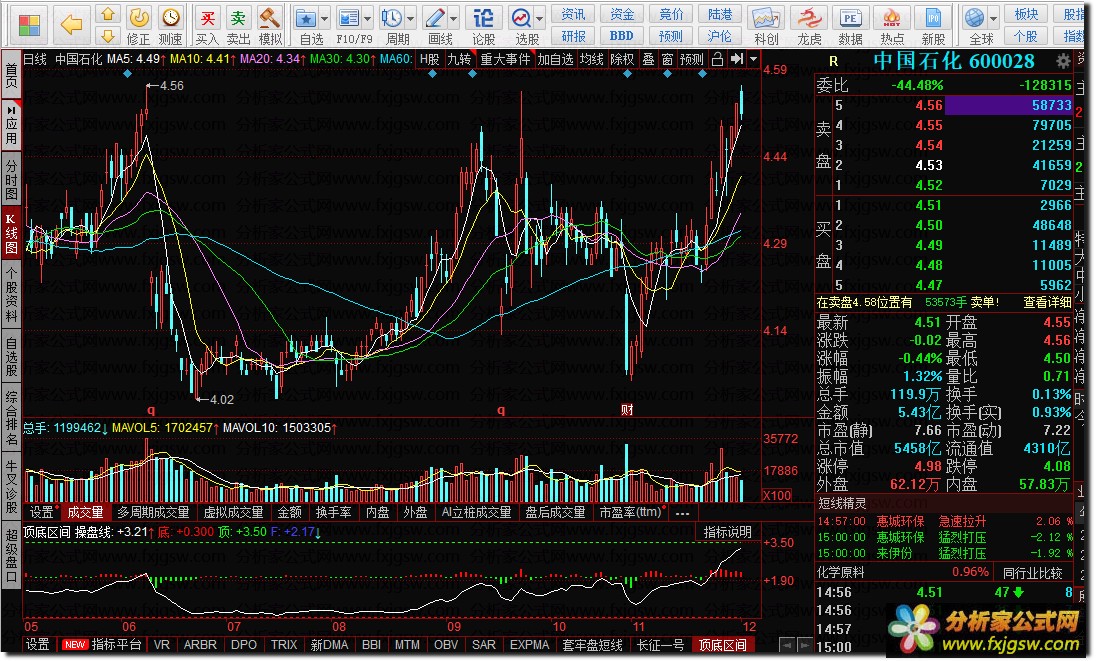Click the gear icon beside 中国石化 600028
Screen dimensions: 1096x661
pyautogui.click(x=1062, y=61)
